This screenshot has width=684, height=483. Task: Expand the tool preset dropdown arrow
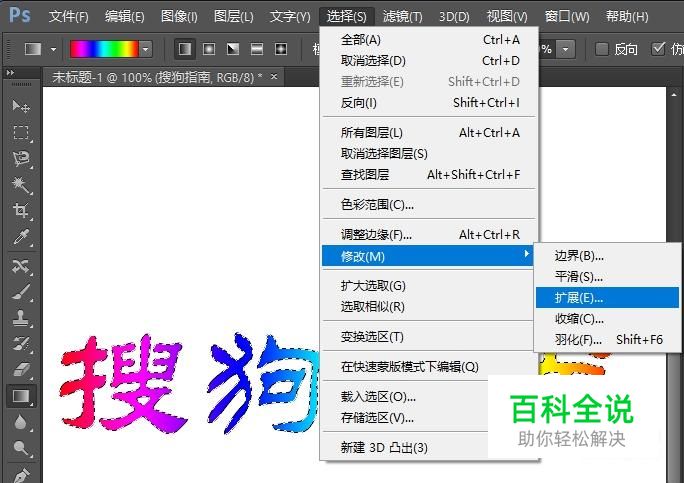[53, 49]
